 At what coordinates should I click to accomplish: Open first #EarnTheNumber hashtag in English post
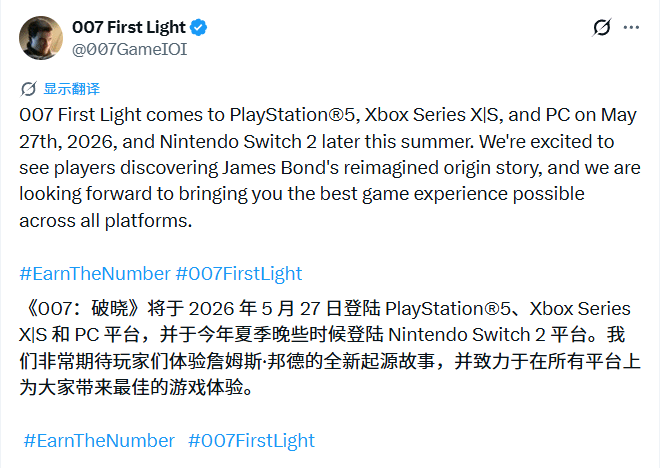(95, 273)
